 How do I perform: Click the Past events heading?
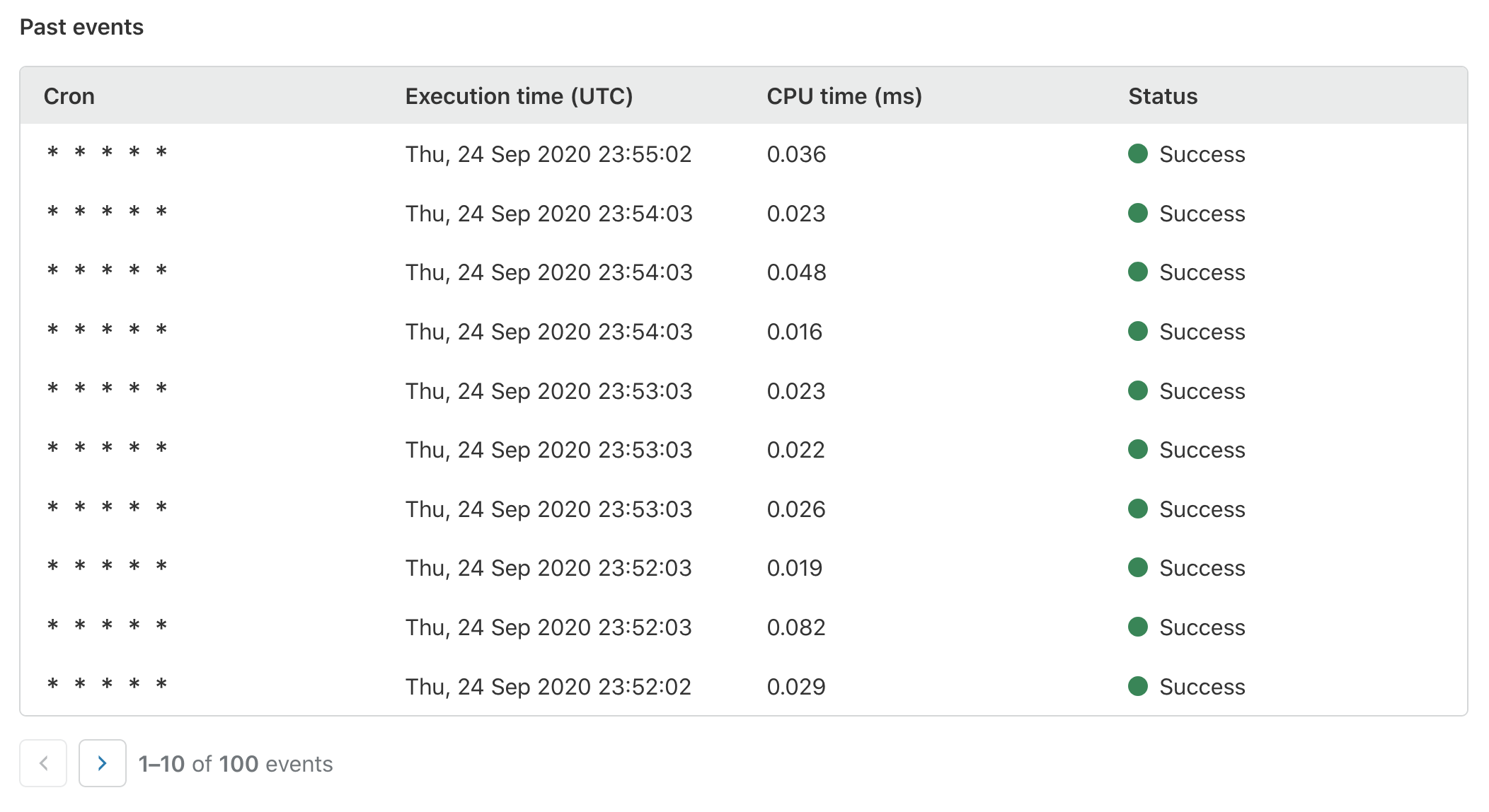pos(81,27)
